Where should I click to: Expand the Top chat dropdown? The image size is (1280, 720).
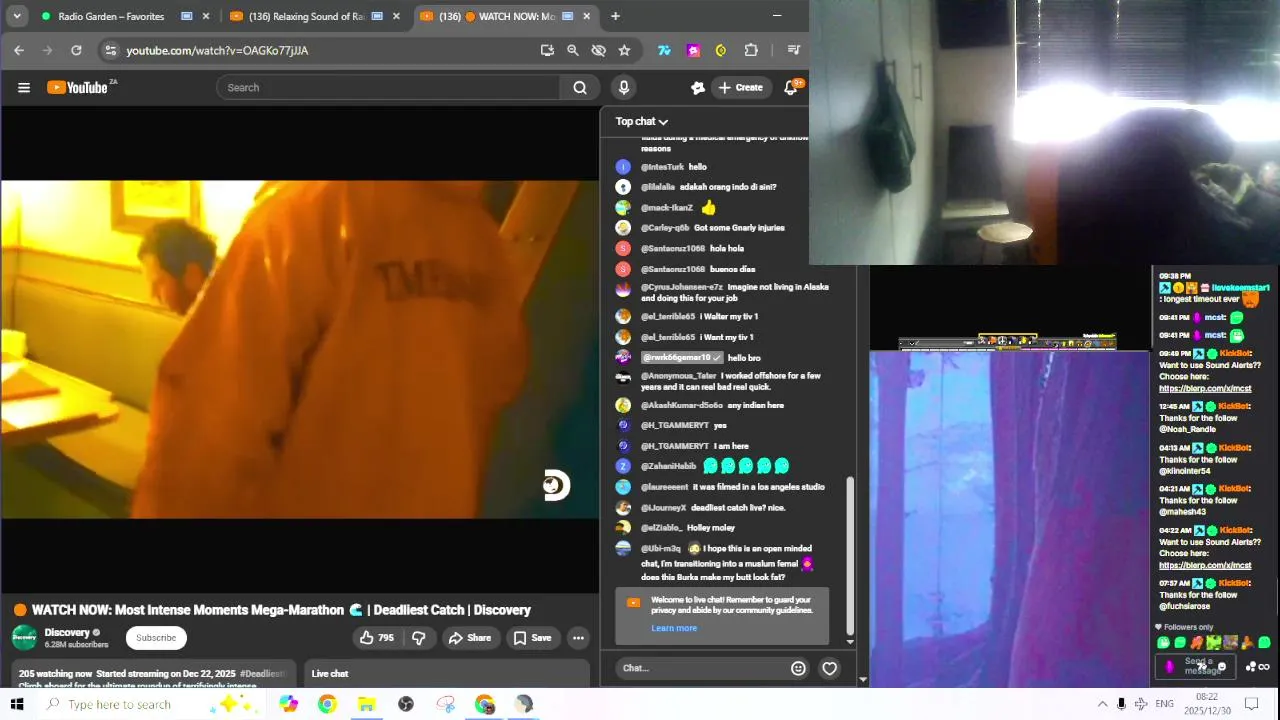point(642,121)
